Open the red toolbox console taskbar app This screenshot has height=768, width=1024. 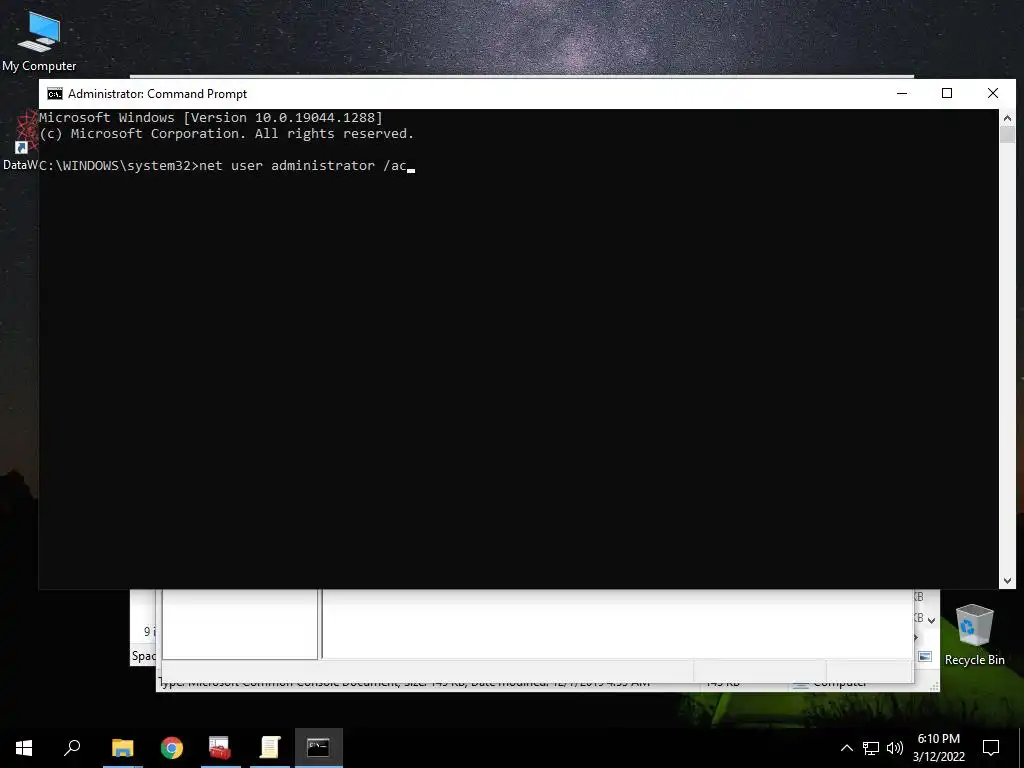(x=220, y=748)
